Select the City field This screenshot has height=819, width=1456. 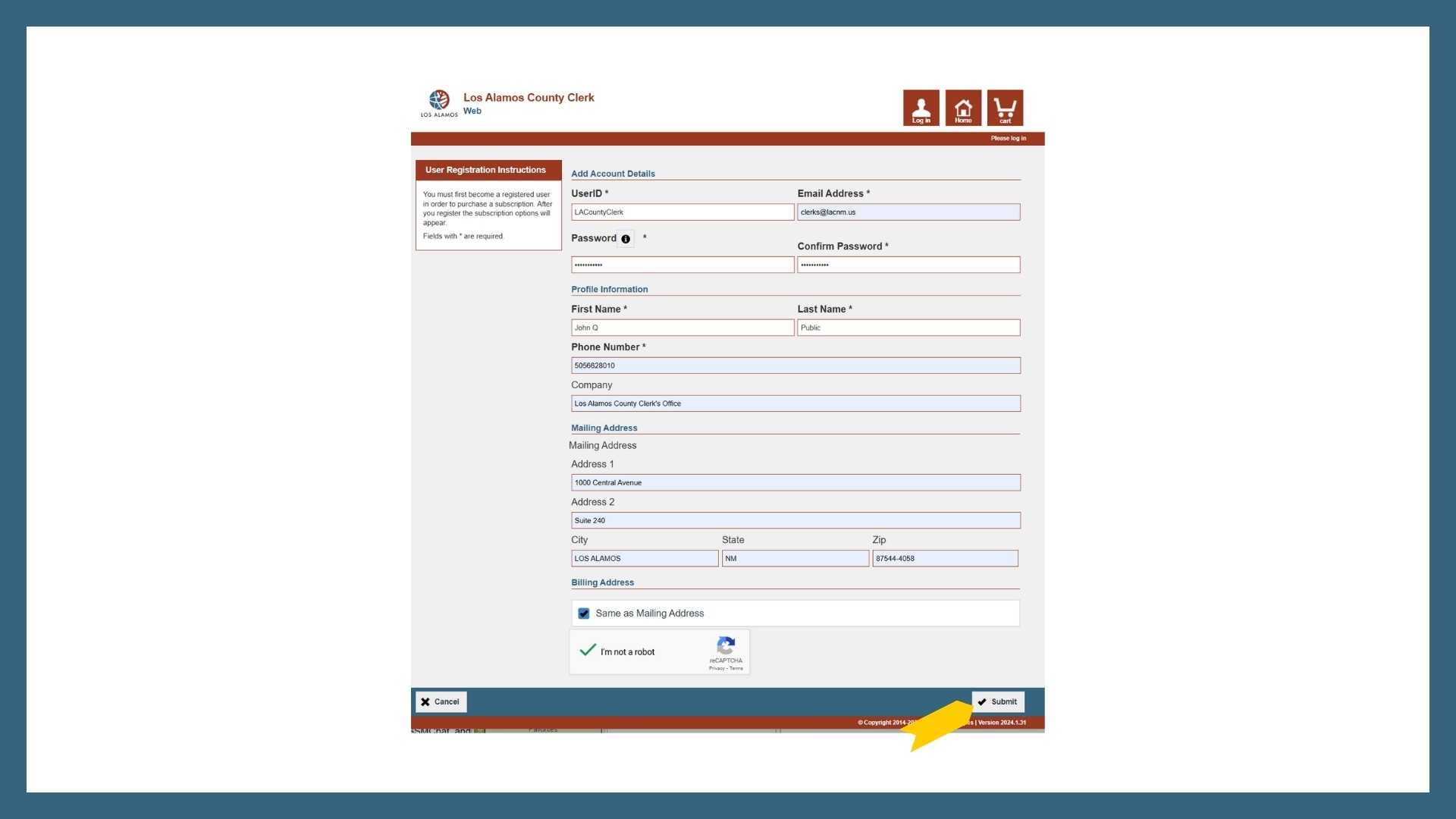[645, 558]
